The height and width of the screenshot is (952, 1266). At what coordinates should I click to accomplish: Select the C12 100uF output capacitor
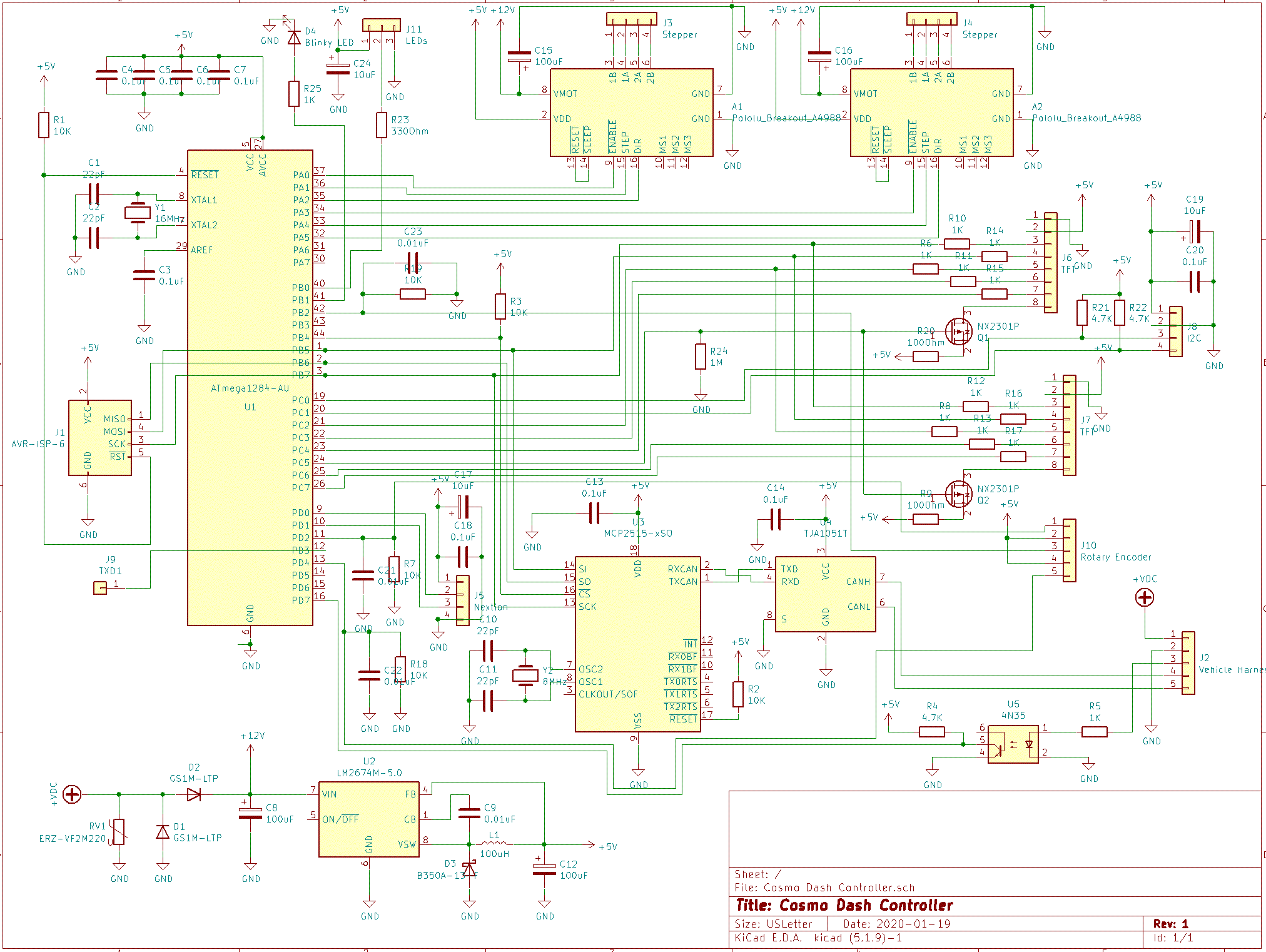coord(544,869)
